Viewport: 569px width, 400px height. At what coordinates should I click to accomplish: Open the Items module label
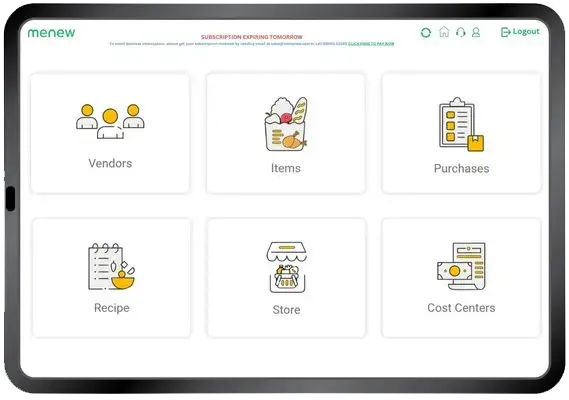pyautogui.click(x=286, y=168)
